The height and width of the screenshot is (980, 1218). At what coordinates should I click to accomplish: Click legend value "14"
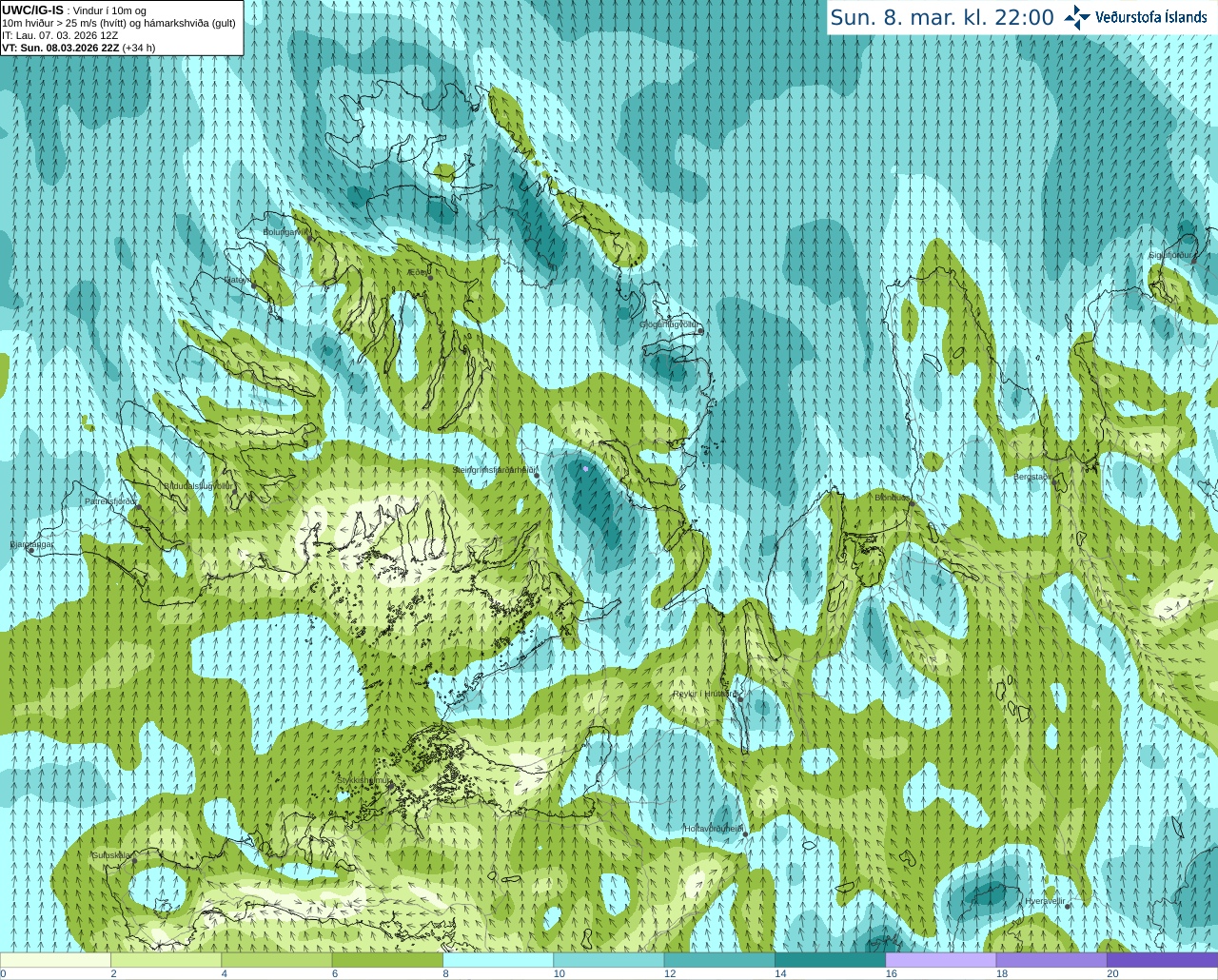780,973
